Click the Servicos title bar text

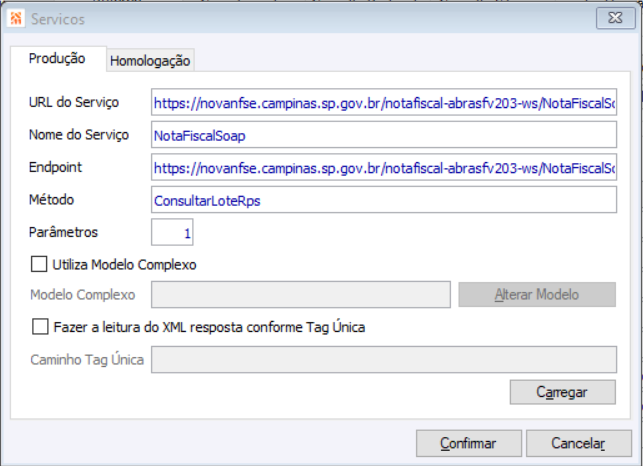coord(58,19)
